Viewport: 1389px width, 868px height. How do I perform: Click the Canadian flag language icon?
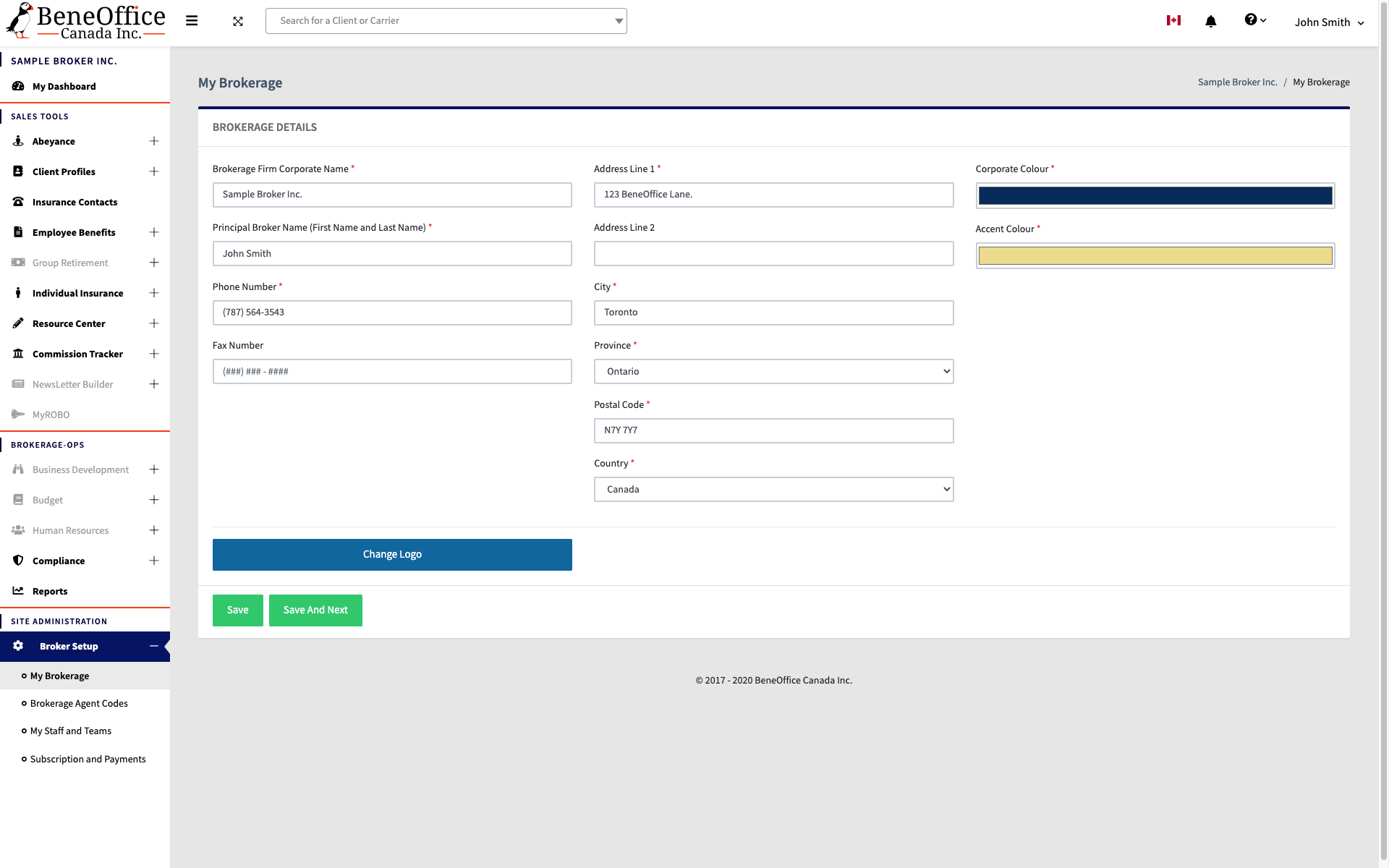point(1173,21)
